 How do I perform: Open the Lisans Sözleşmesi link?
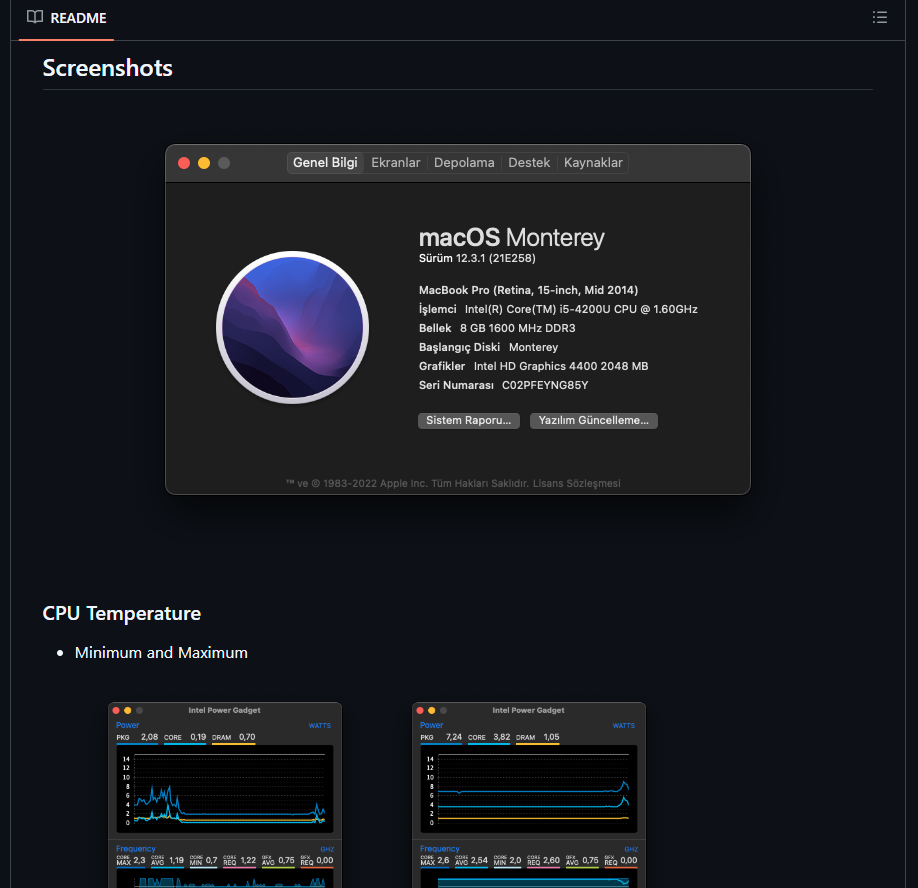pos(579,483)
